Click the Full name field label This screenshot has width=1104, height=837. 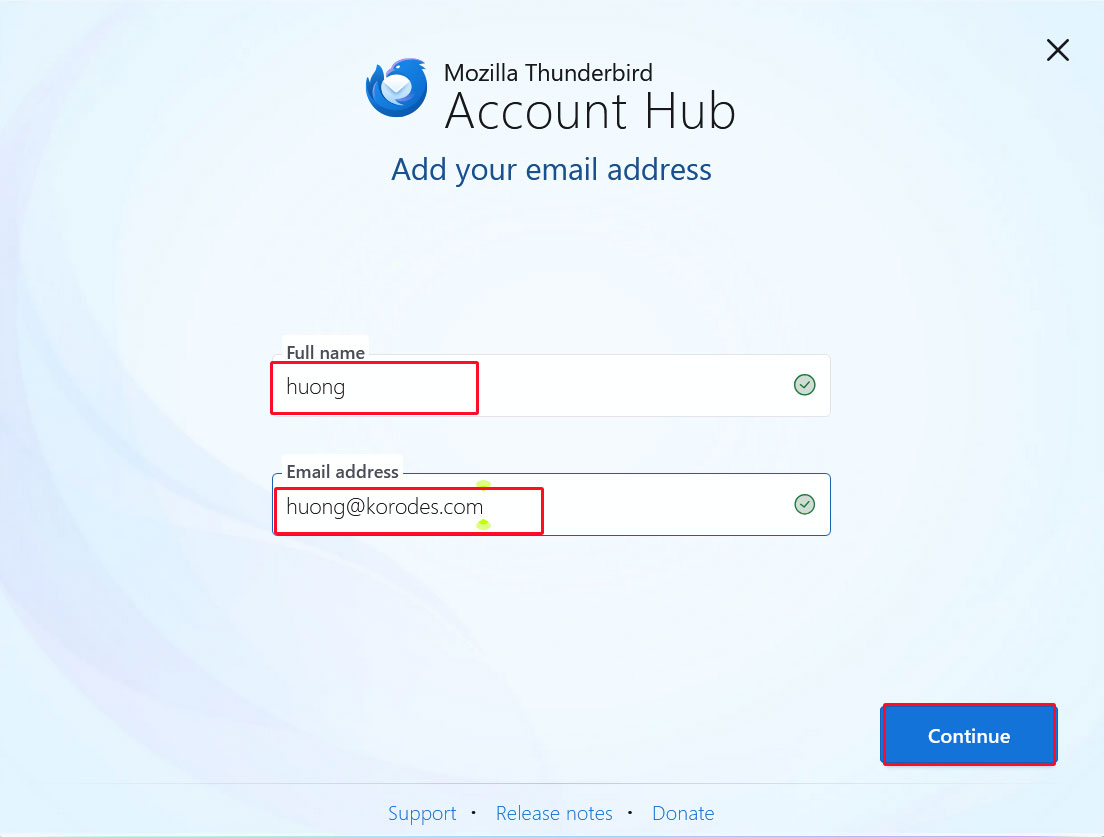(325, 352)
